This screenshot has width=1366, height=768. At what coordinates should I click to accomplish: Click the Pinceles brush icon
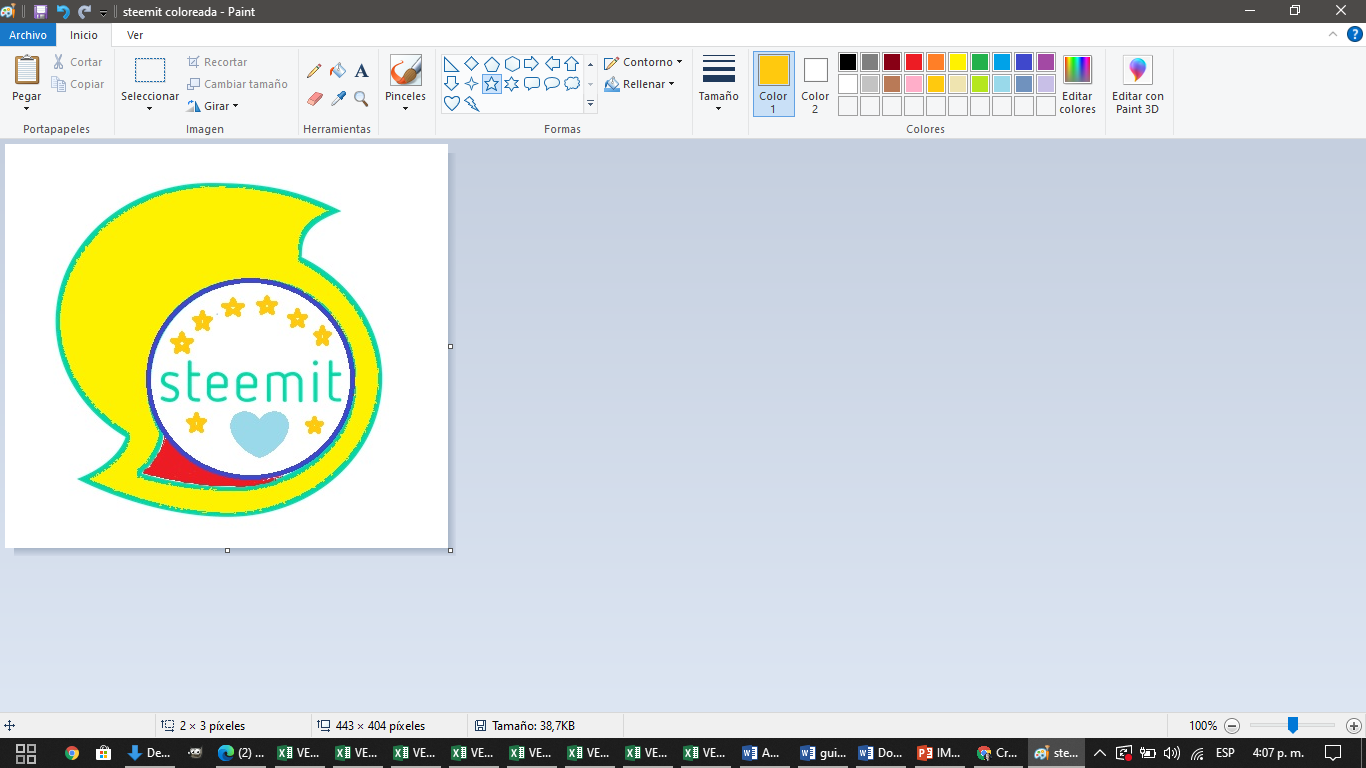tap(405, 71)
